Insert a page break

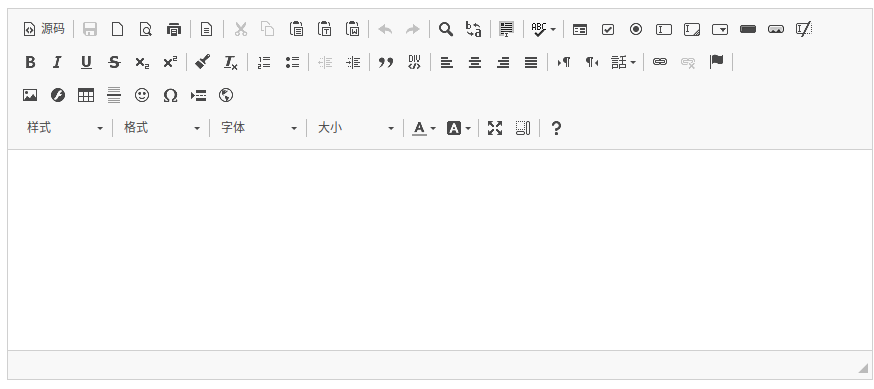(x=198, y=95)
